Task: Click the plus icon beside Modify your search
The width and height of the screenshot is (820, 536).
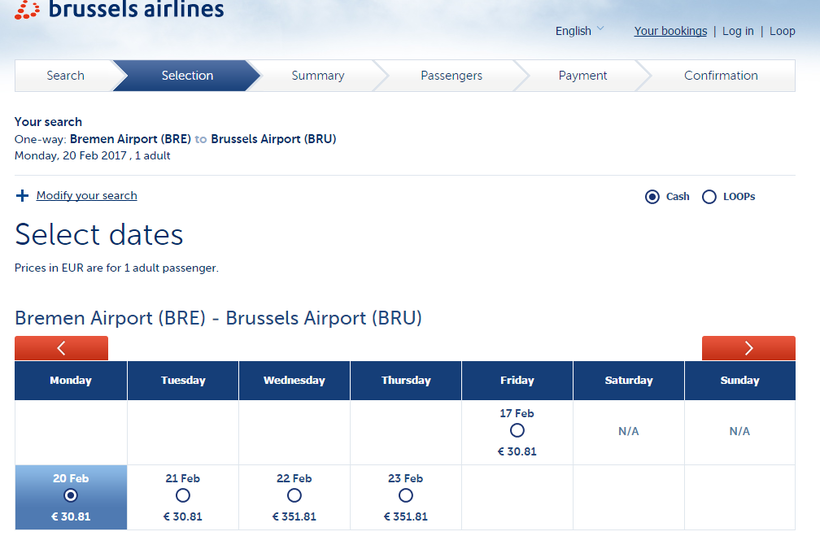Action: click(x=22, y=196)
